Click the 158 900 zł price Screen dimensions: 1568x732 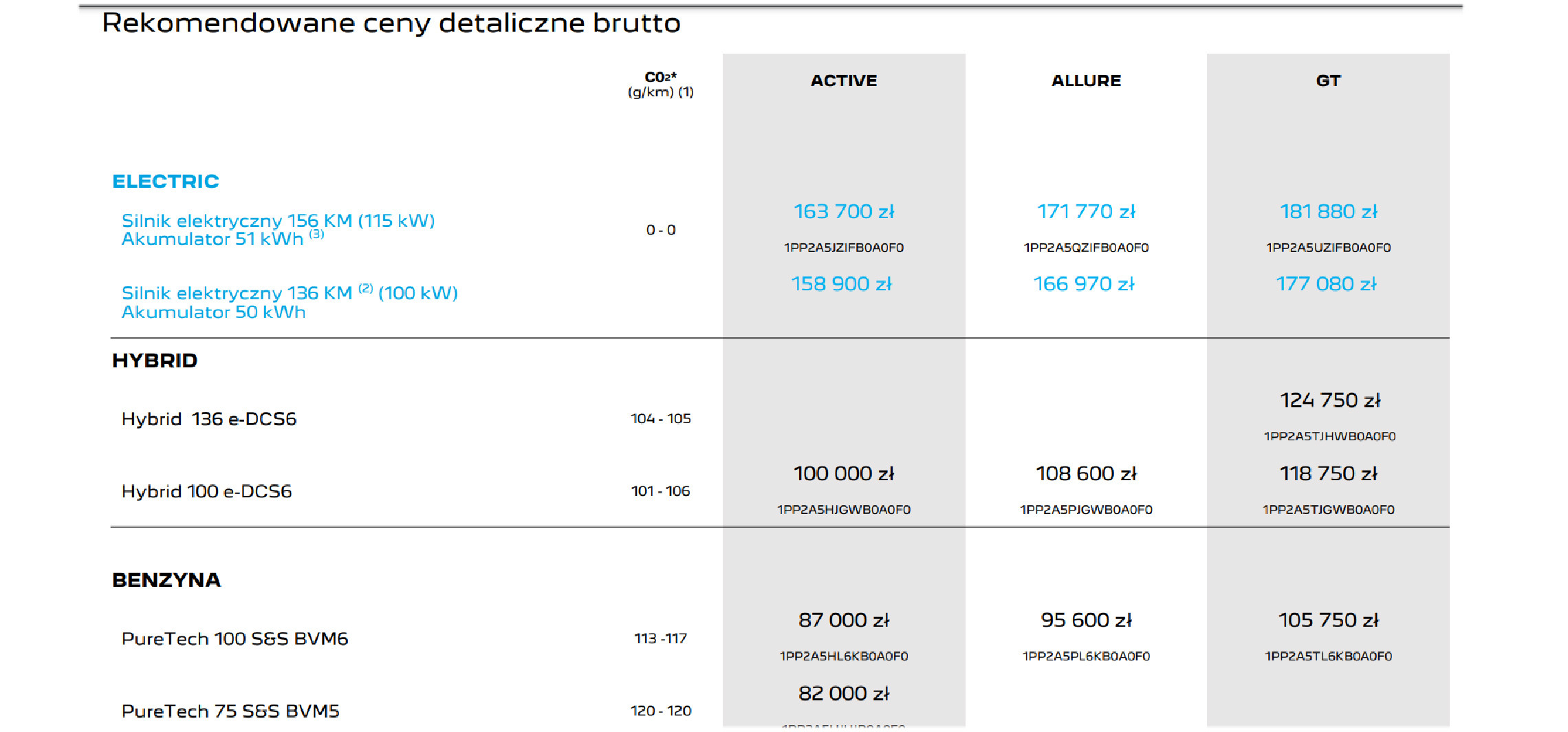coord(841,283)
